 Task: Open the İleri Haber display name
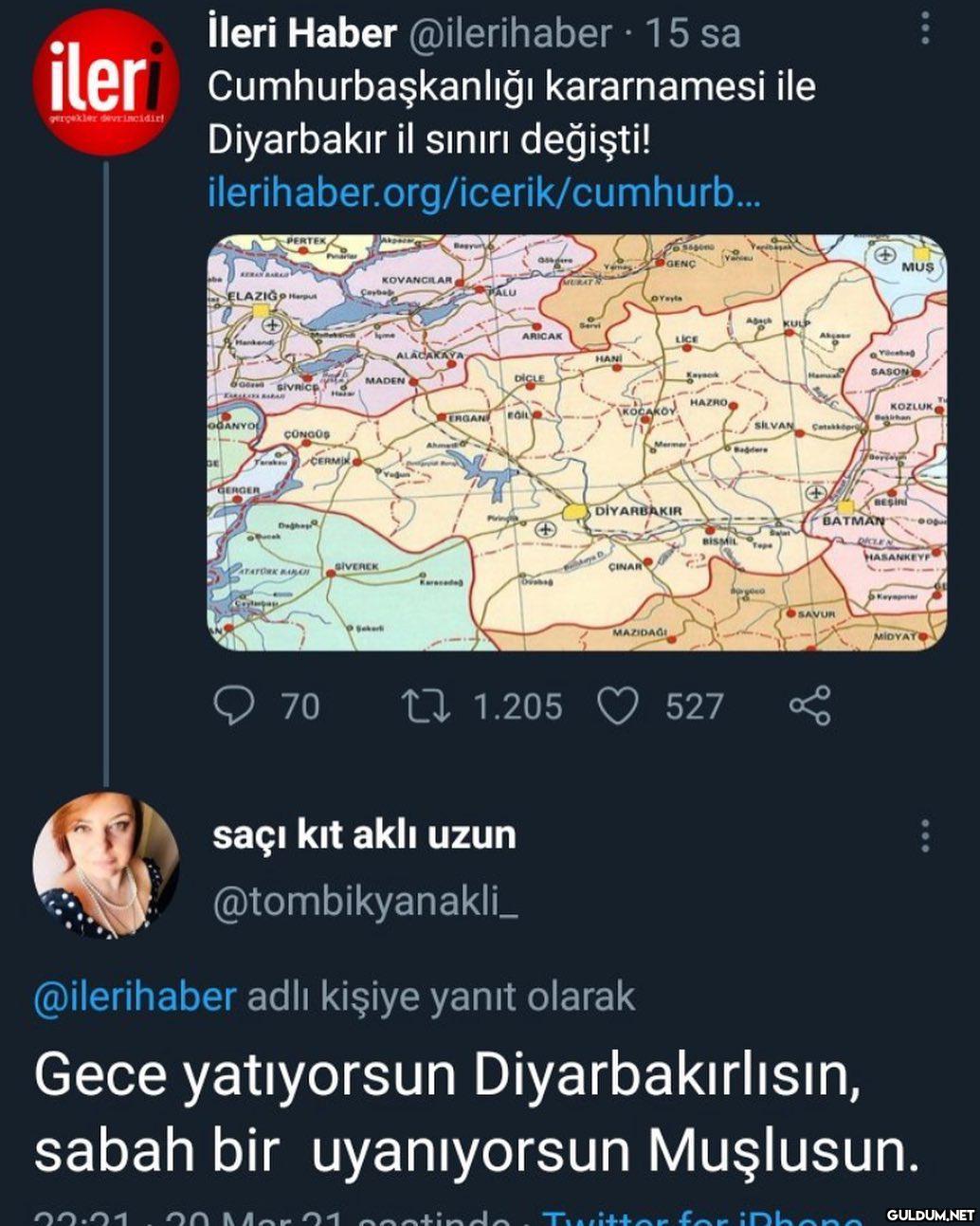tap(301, 34)
